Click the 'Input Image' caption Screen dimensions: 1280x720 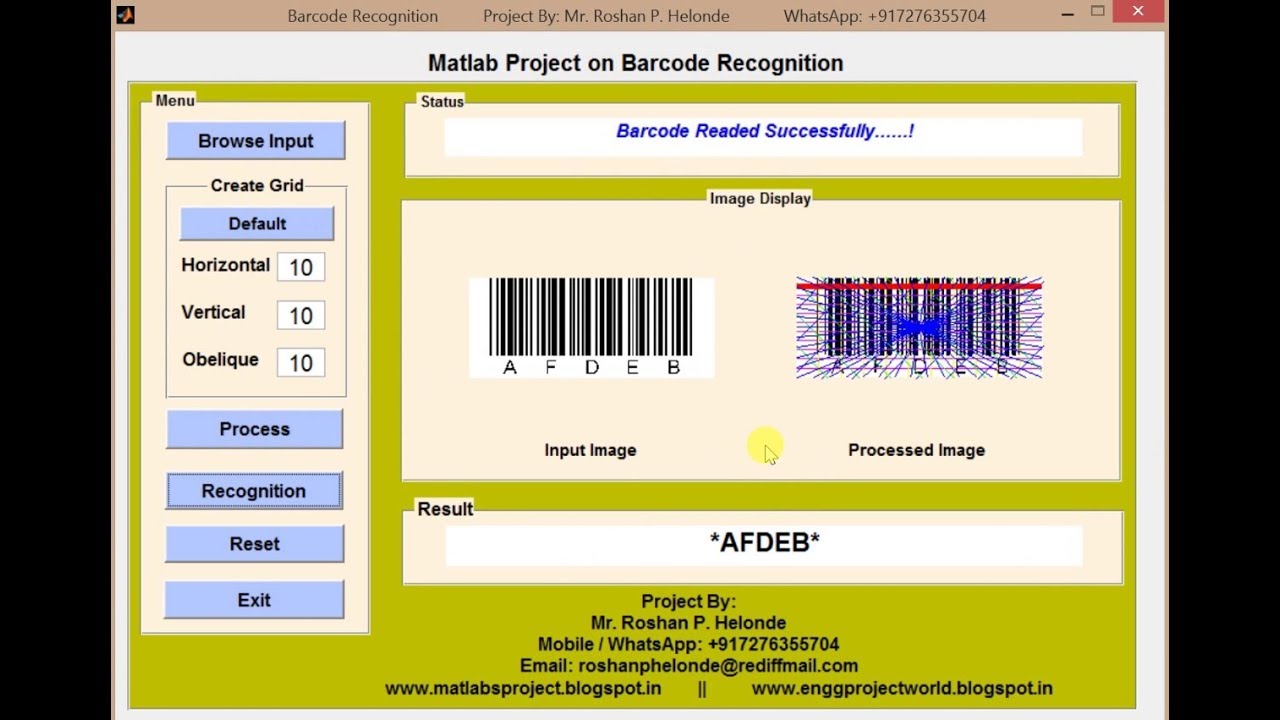(x=590, y=450)
